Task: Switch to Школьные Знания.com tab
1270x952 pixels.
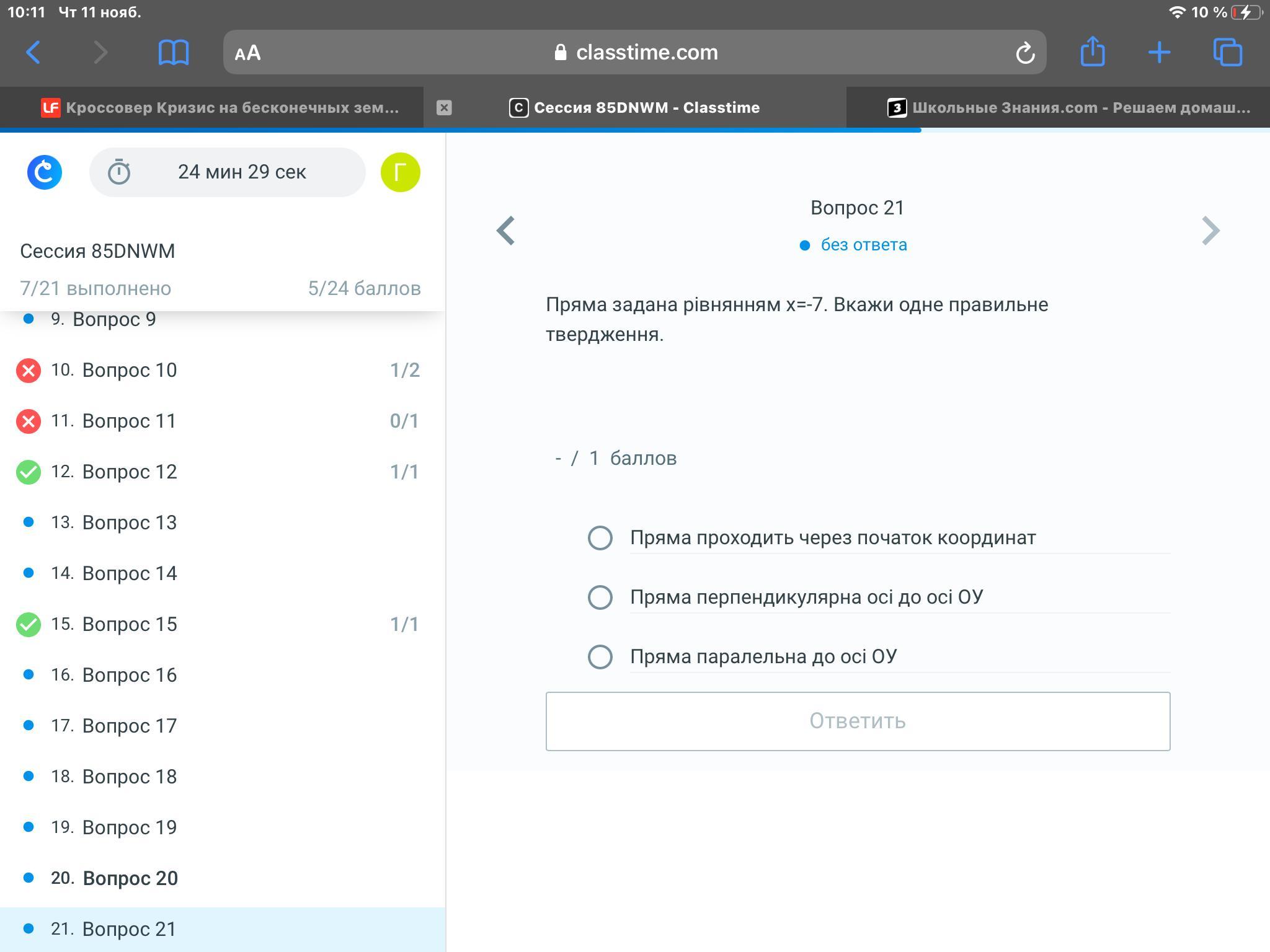Action: click(x=1069, y=108)
